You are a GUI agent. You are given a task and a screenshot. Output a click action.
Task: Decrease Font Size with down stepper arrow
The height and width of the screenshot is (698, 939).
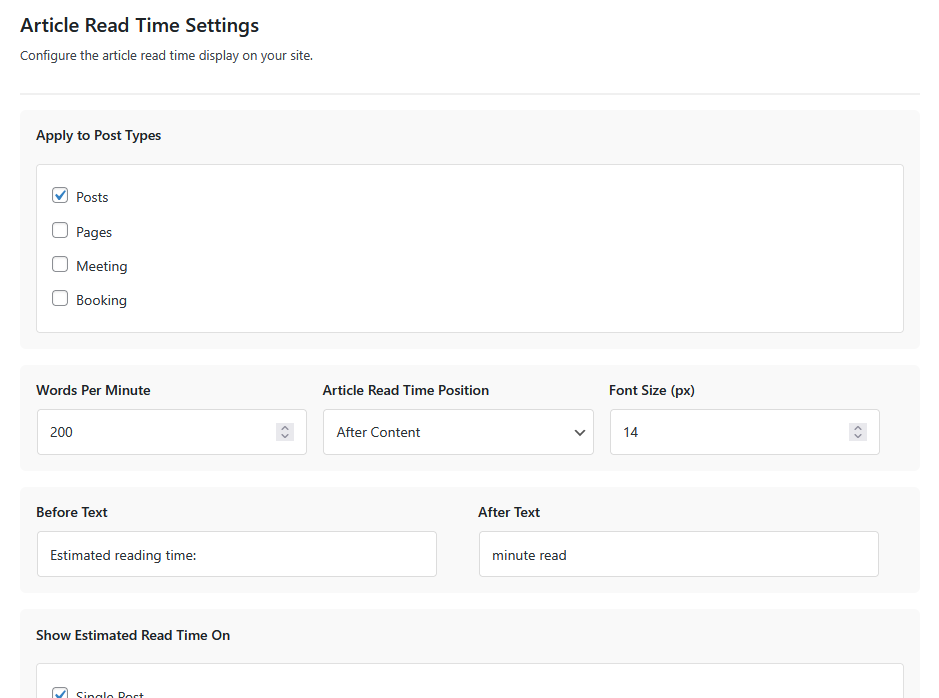[857, 437]
